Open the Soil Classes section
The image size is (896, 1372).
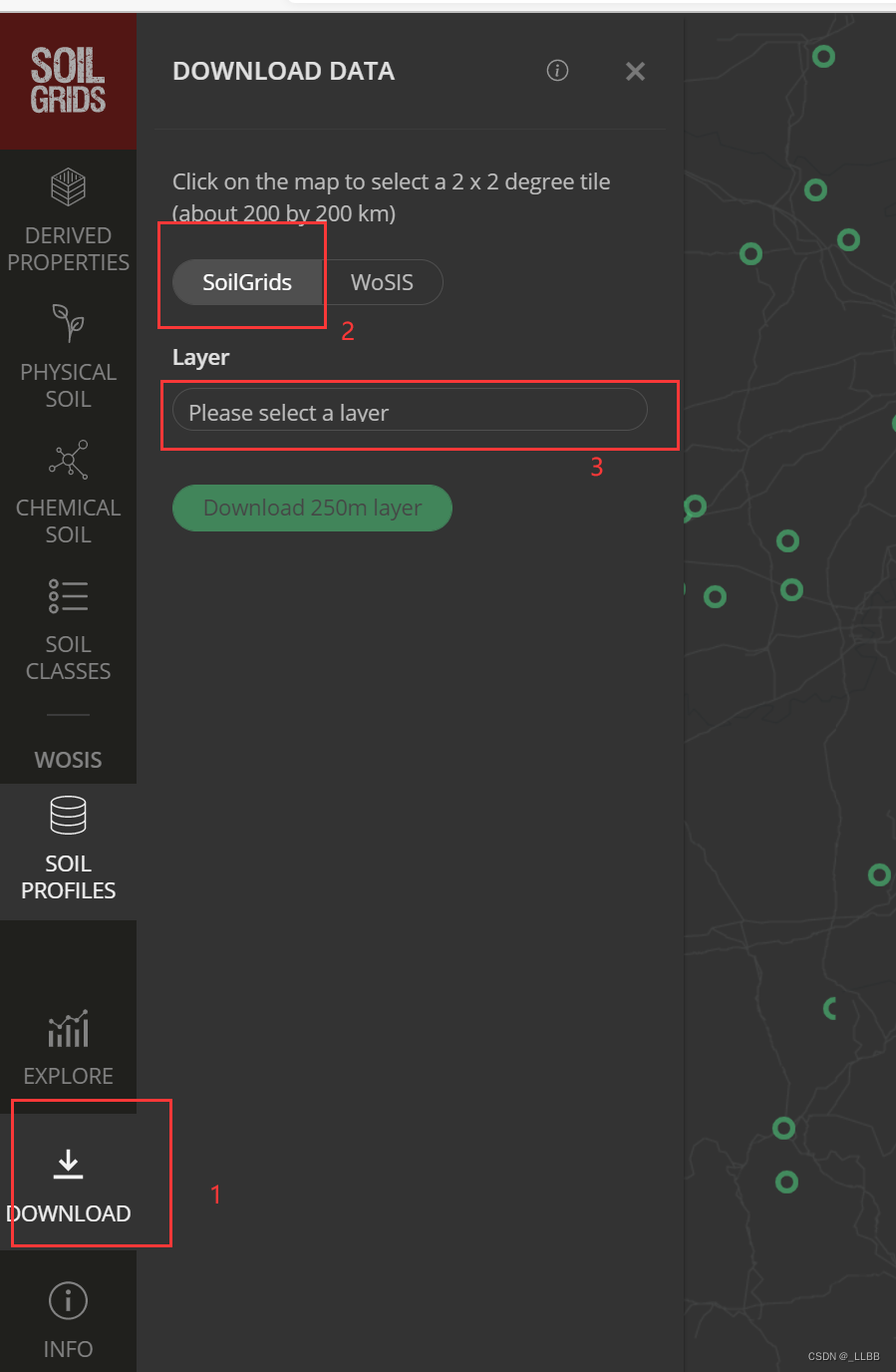[68, 628]
